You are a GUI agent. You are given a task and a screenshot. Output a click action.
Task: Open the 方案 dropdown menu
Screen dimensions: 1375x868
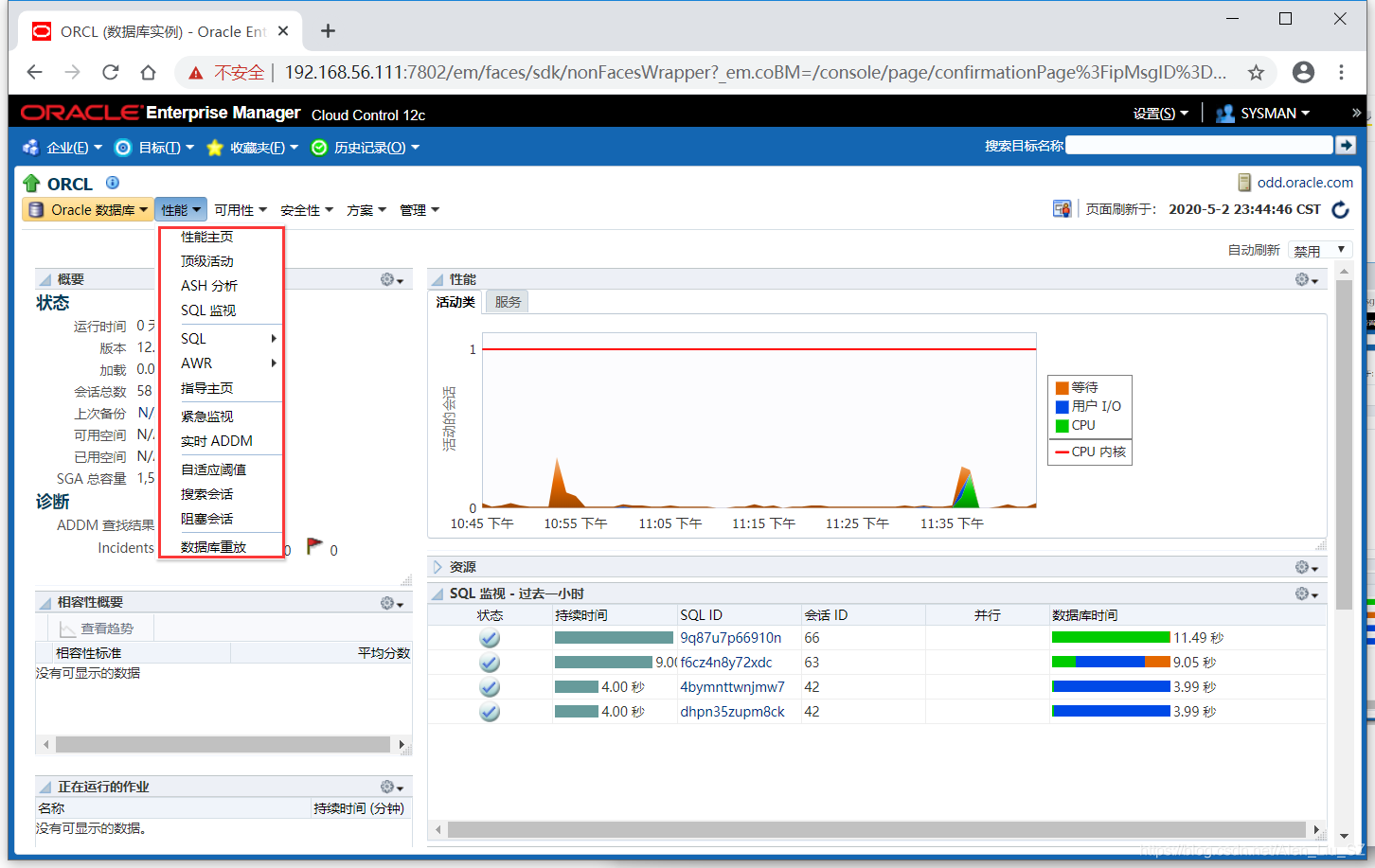(x=366, y=210)
